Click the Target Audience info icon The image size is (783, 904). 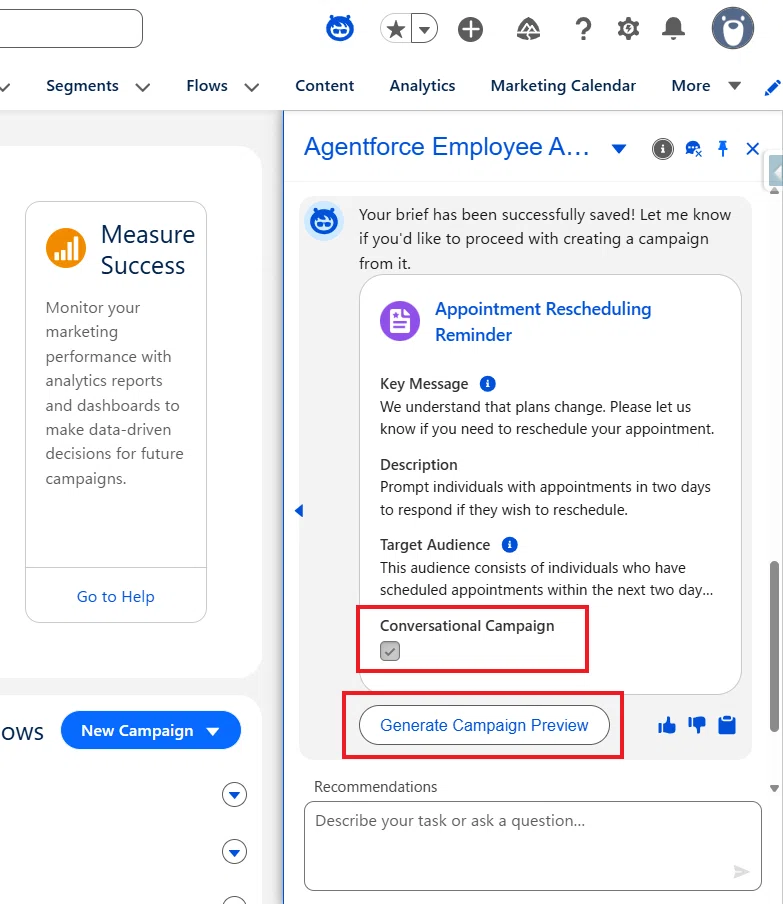click(510, 544)
